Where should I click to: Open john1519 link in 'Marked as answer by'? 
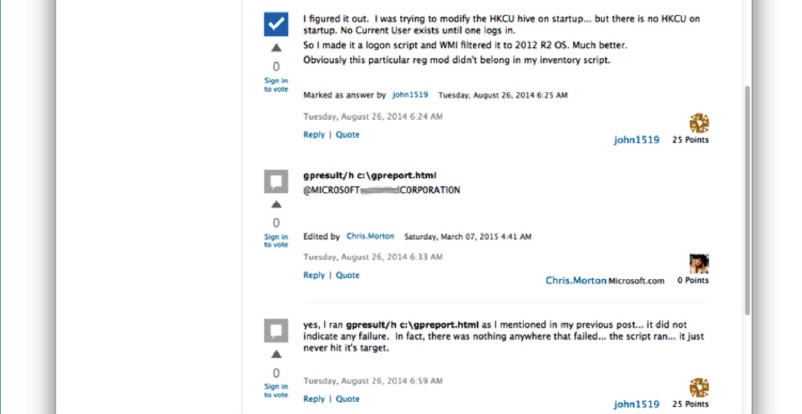coord(410,95)
